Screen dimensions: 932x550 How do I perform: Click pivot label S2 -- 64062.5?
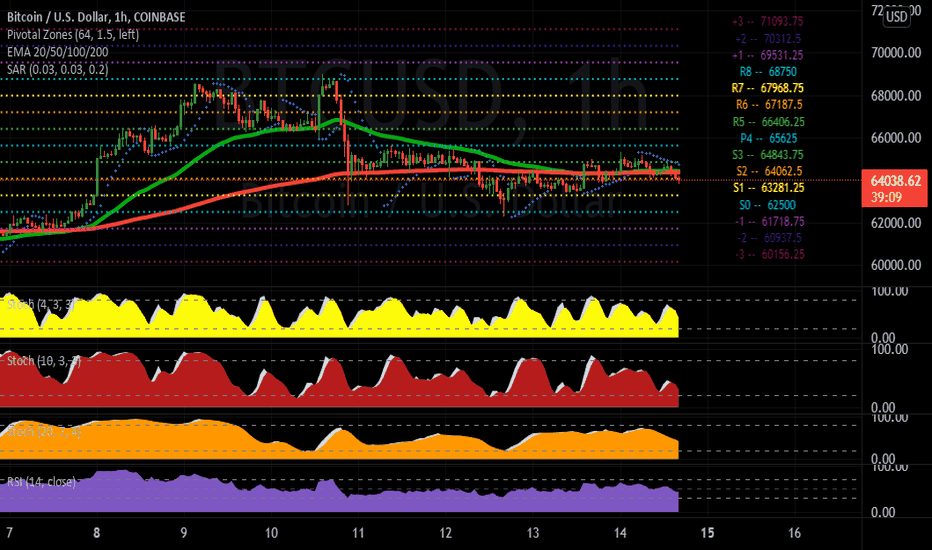coord(769,171)
